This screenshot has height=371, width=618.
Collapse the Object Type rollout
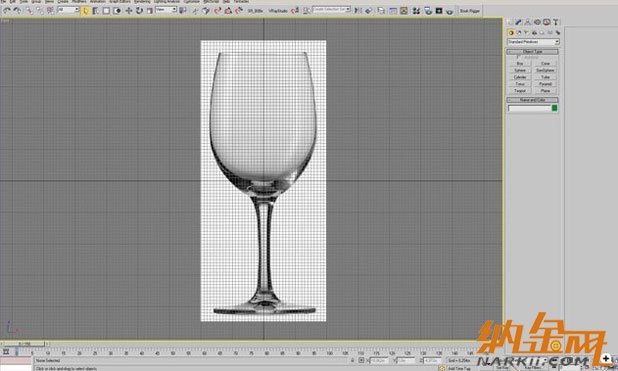click(532, 52)
